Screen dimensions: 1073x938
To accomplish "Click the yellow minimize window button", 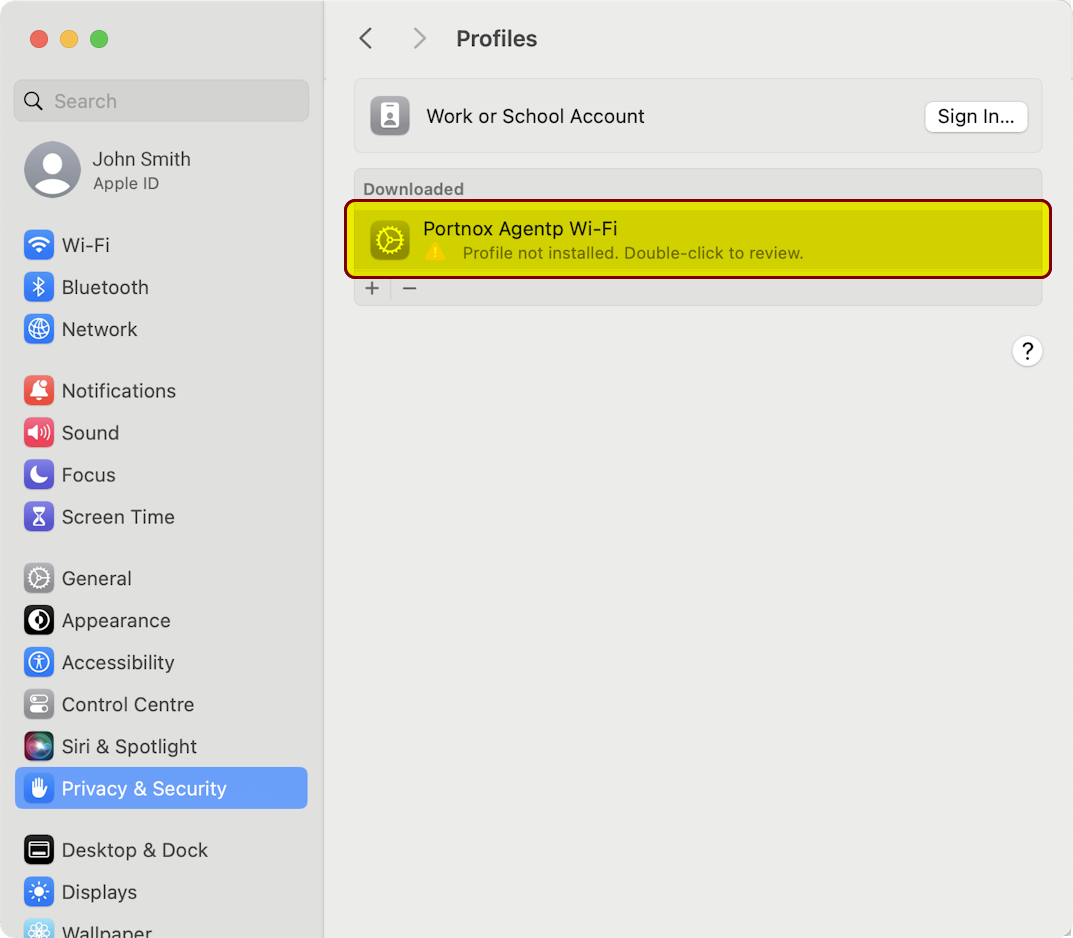I will click(69, 39).
